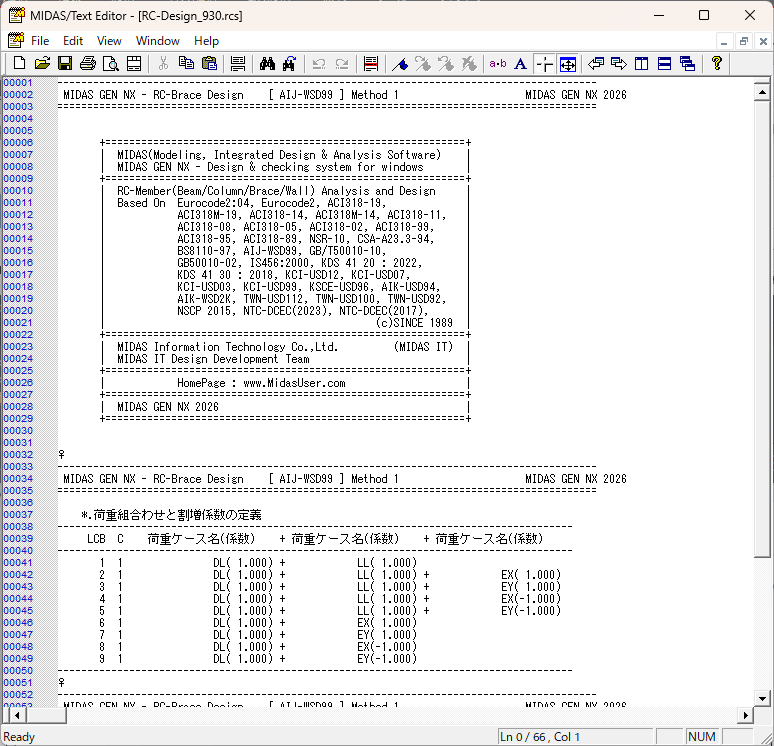Toggle whitespace display with the a·b icon
774x746 pixels.
point(498,64)
